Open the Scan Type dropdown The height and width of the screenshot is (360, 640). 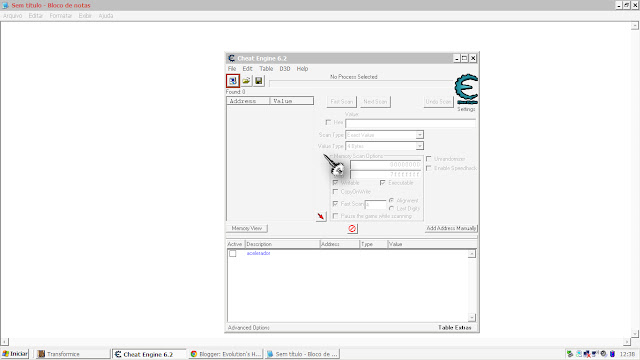coord(384,135)
